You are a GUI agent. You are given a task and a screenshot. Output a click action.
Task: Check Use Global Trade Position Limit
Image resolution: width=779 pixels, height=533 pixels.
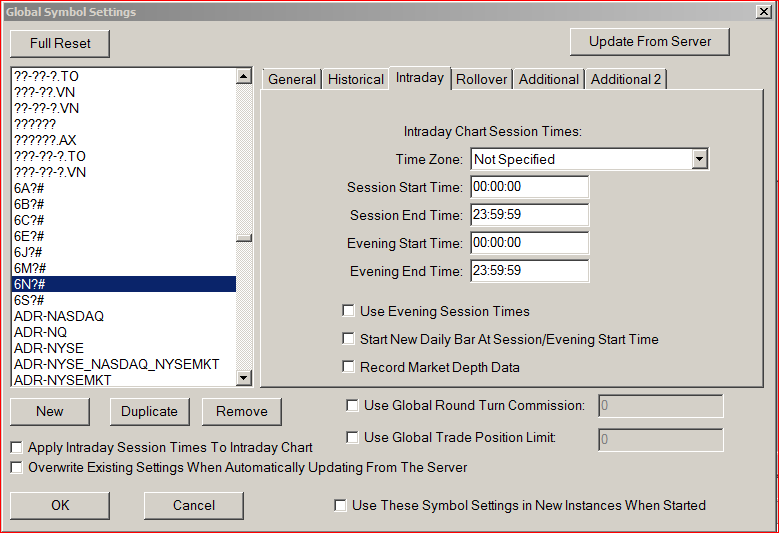point(352,437)
